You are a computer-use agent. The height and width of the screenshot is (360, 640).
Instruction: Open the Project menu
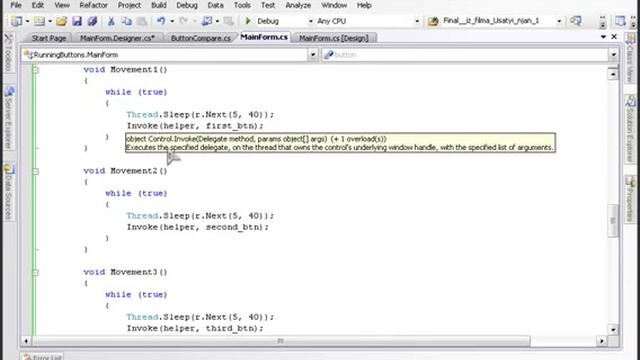point(129,5)
